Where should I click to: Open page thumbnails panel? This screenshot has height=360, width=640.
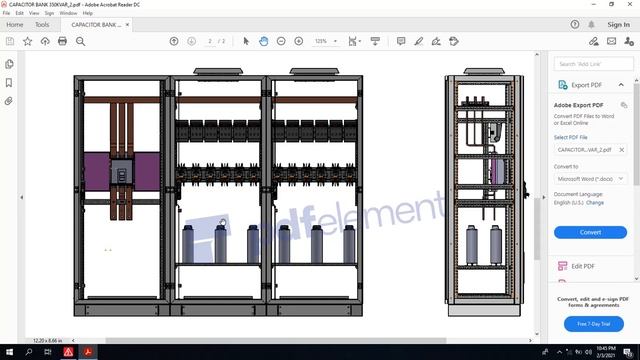click(x=9, y=64)
